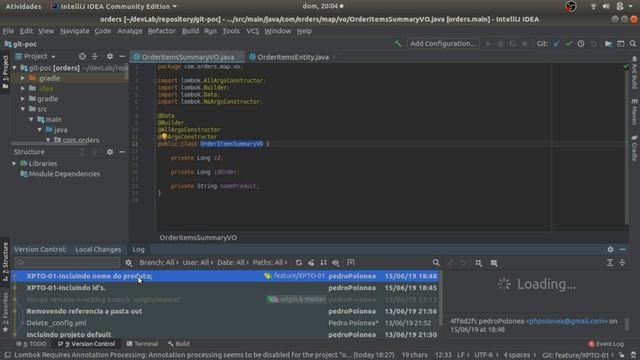Open the Event Log button
640x360 pixels.
click(606, 344)
